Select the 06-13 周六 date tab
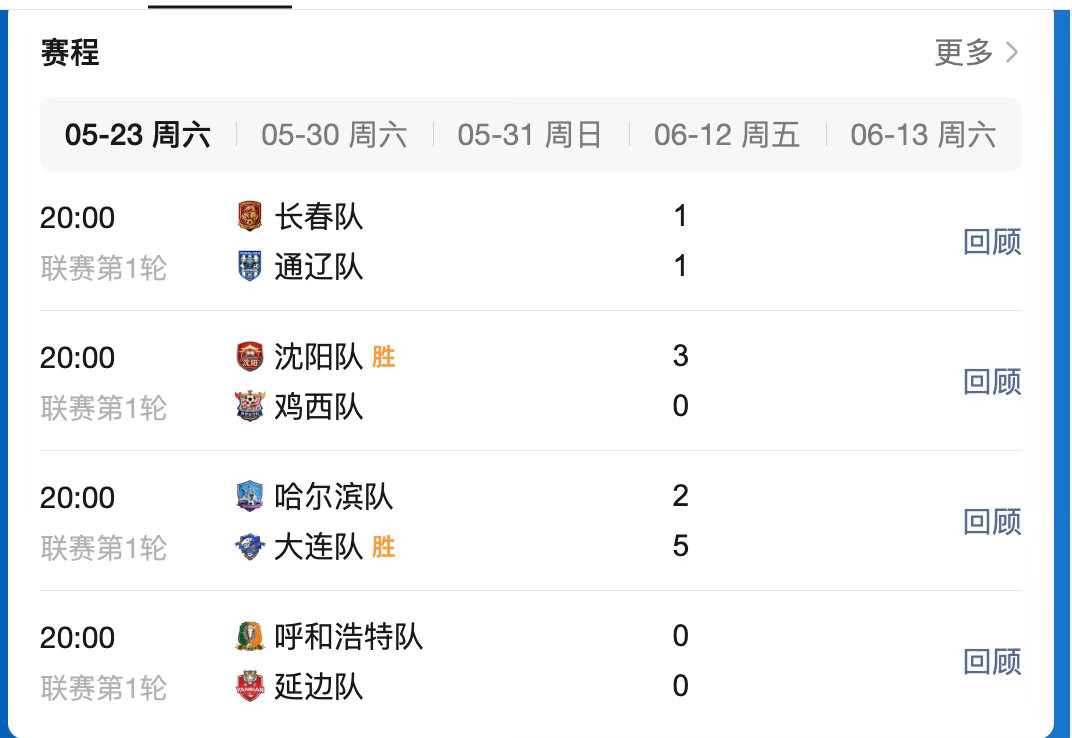1072x738 pixels. [x=923, y=135]
